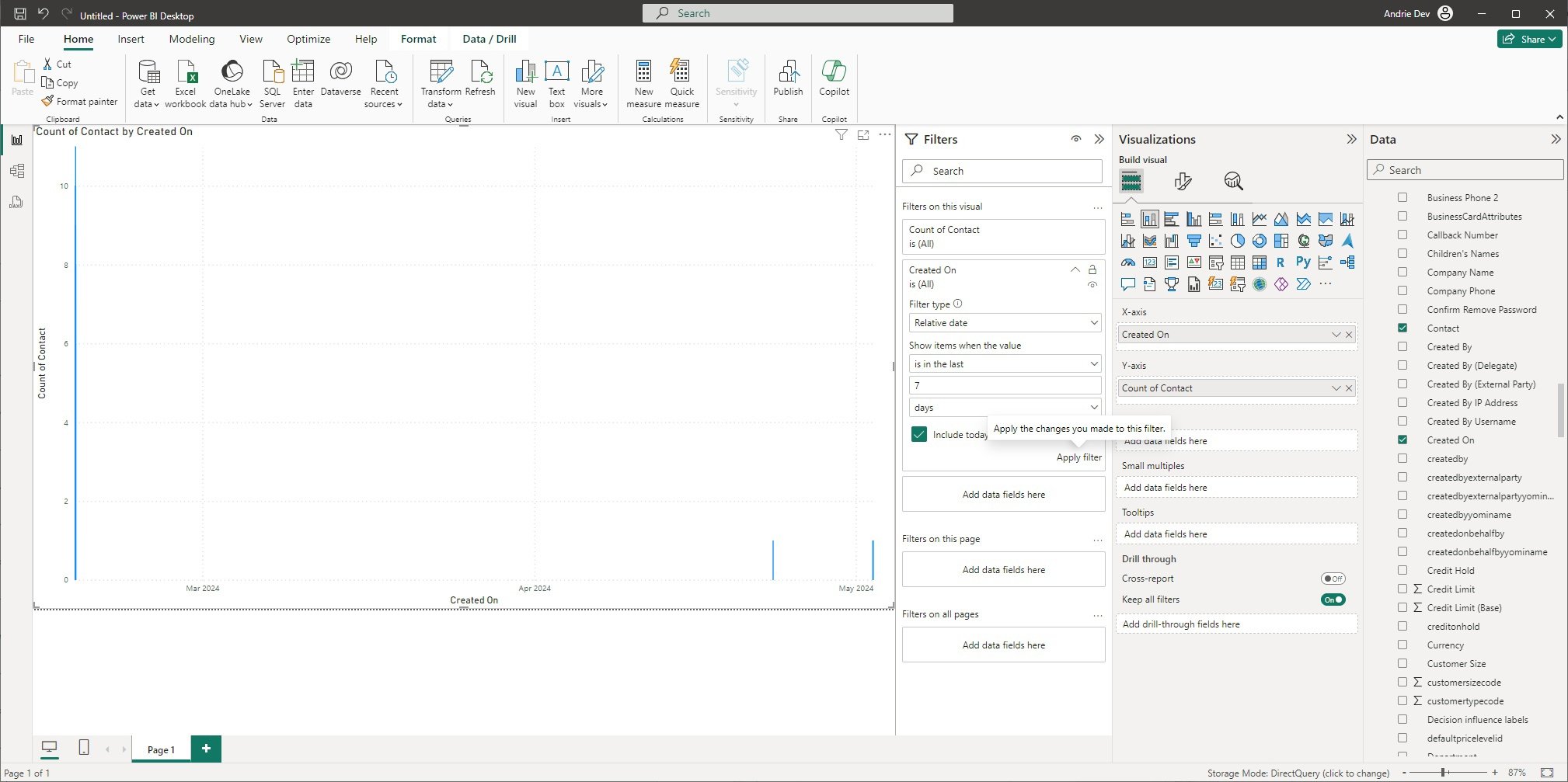Viewport: 1568px width, 782px height.
Task: Check the Credit Limit field
Action: point(1402,589)
